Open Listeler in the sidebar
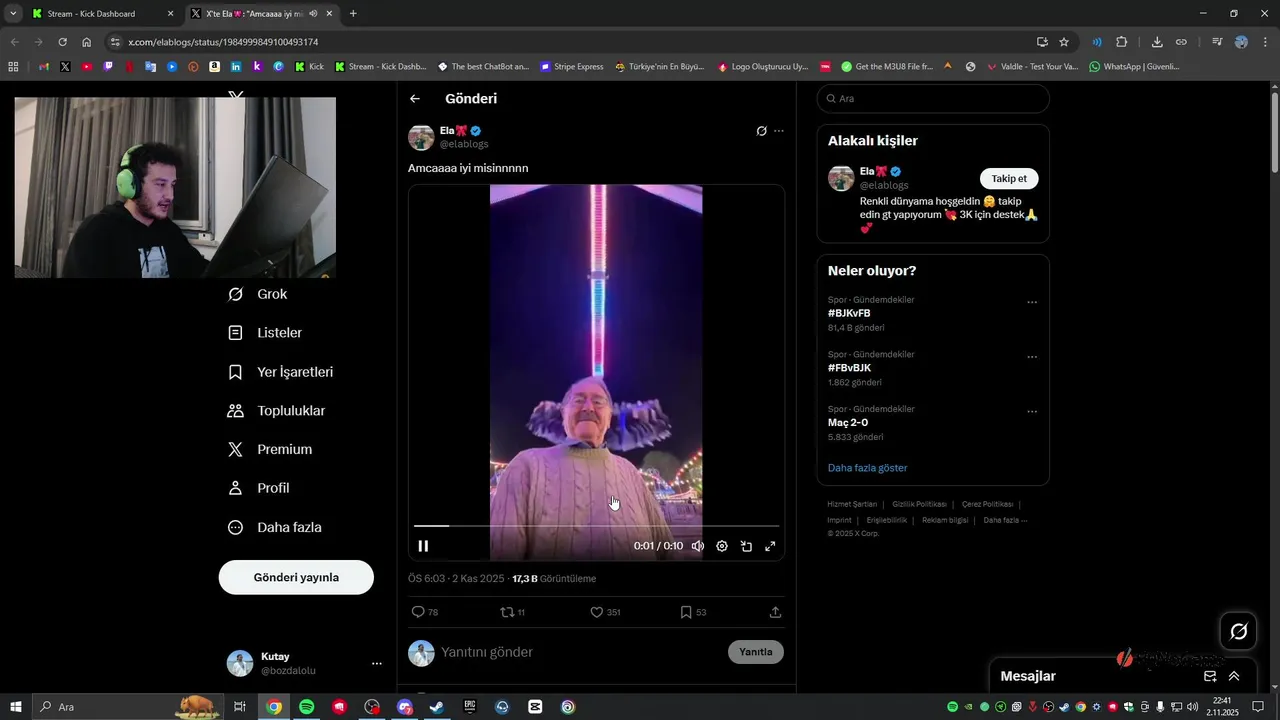Viewport: 1280px width, 720px height. pos(265,333)
